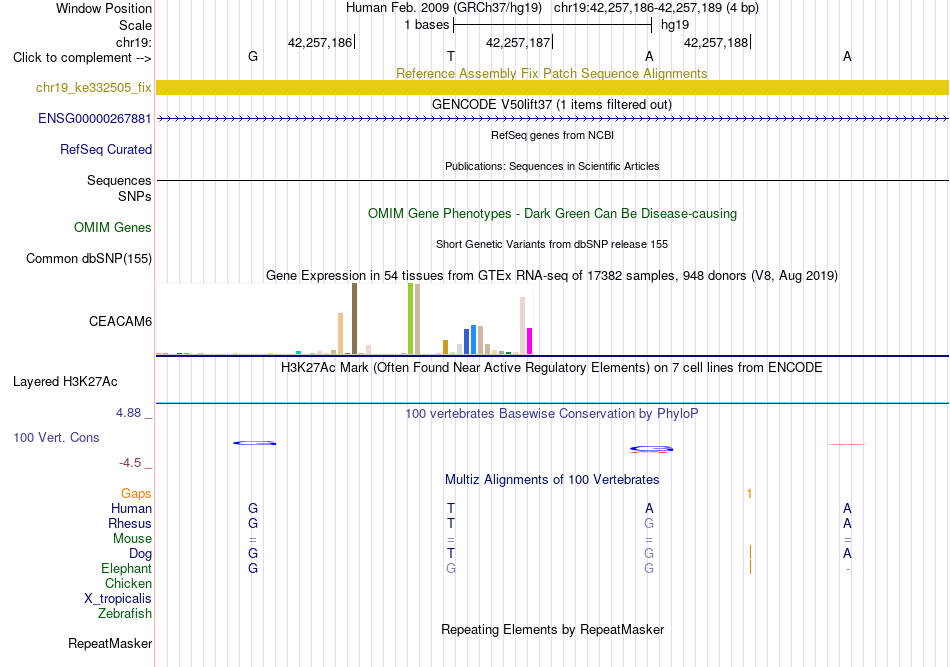Click the RefSeq Curated track label
The image size is (950, 667).
pyautogui.click(x=105, y=150)
